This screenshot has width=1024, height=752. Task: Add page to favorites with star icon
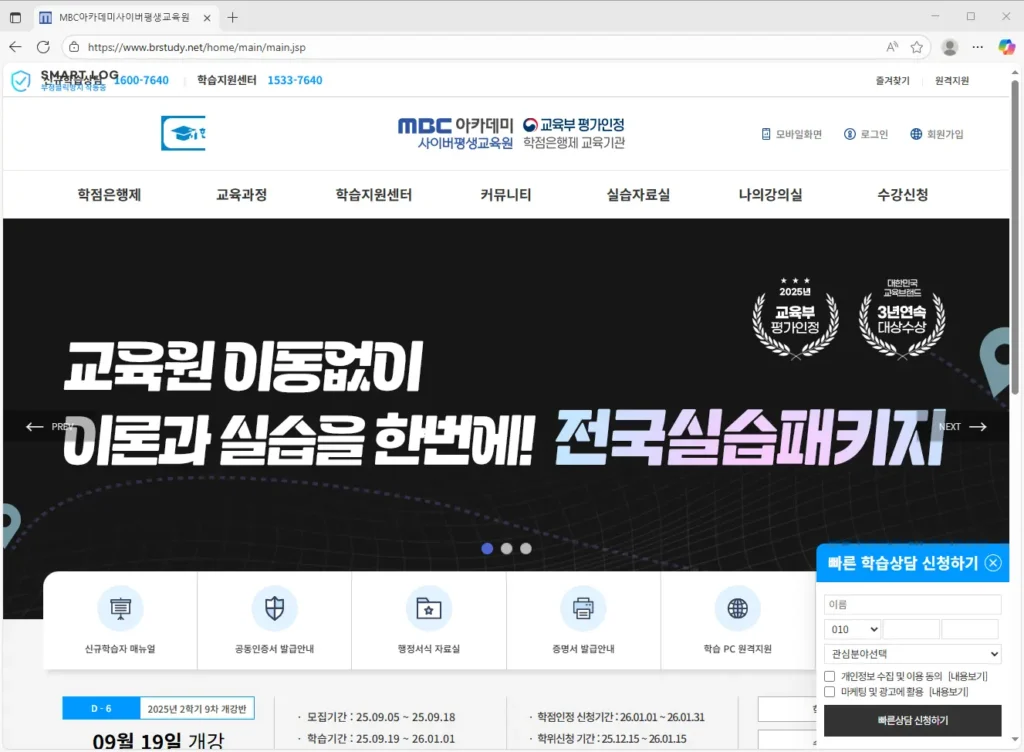917,47
